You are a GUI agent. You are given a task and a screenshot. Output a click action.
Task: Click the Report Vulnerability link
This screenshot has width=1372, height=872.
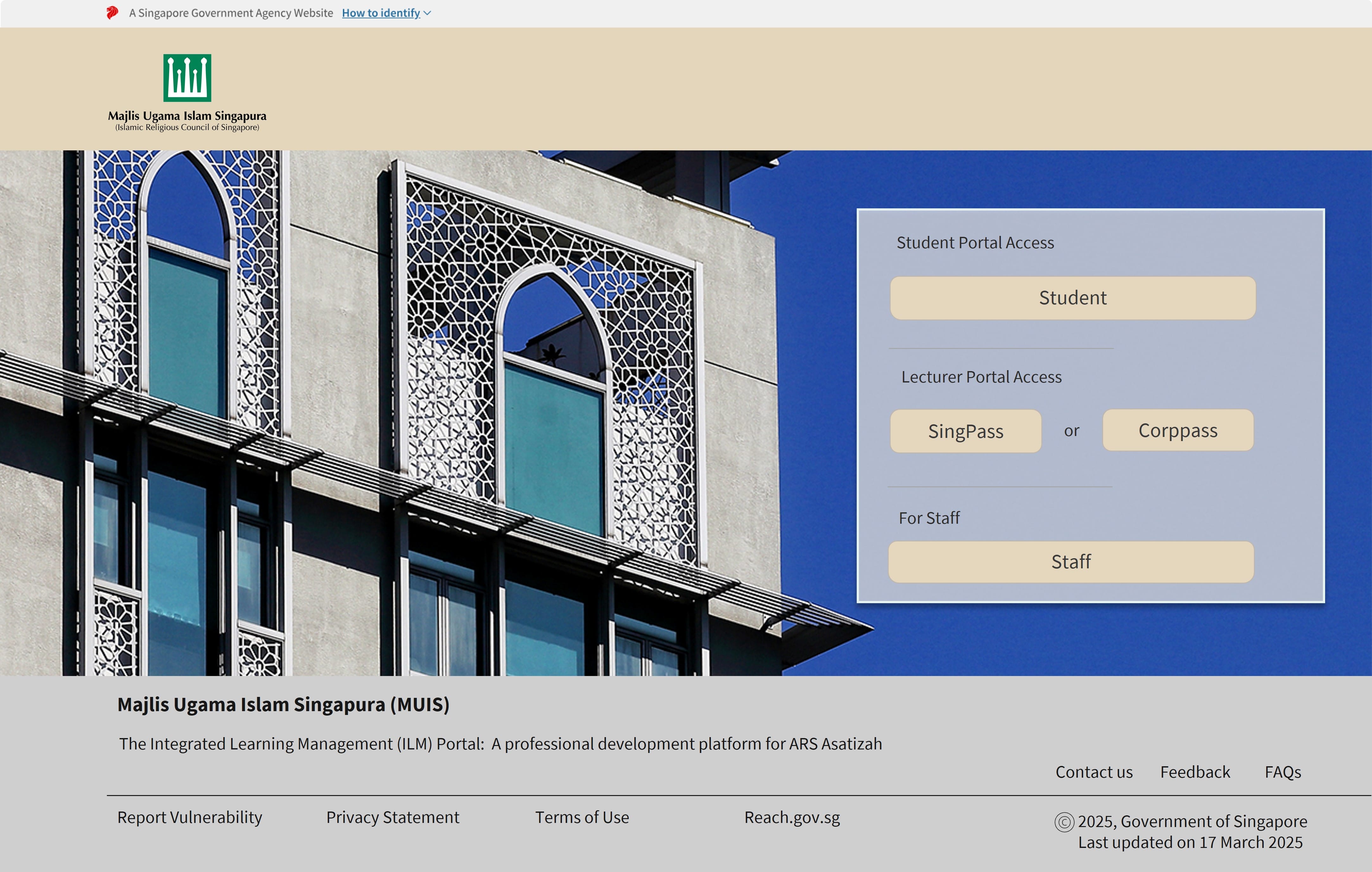pyautogui.click(x=189, y=817)
